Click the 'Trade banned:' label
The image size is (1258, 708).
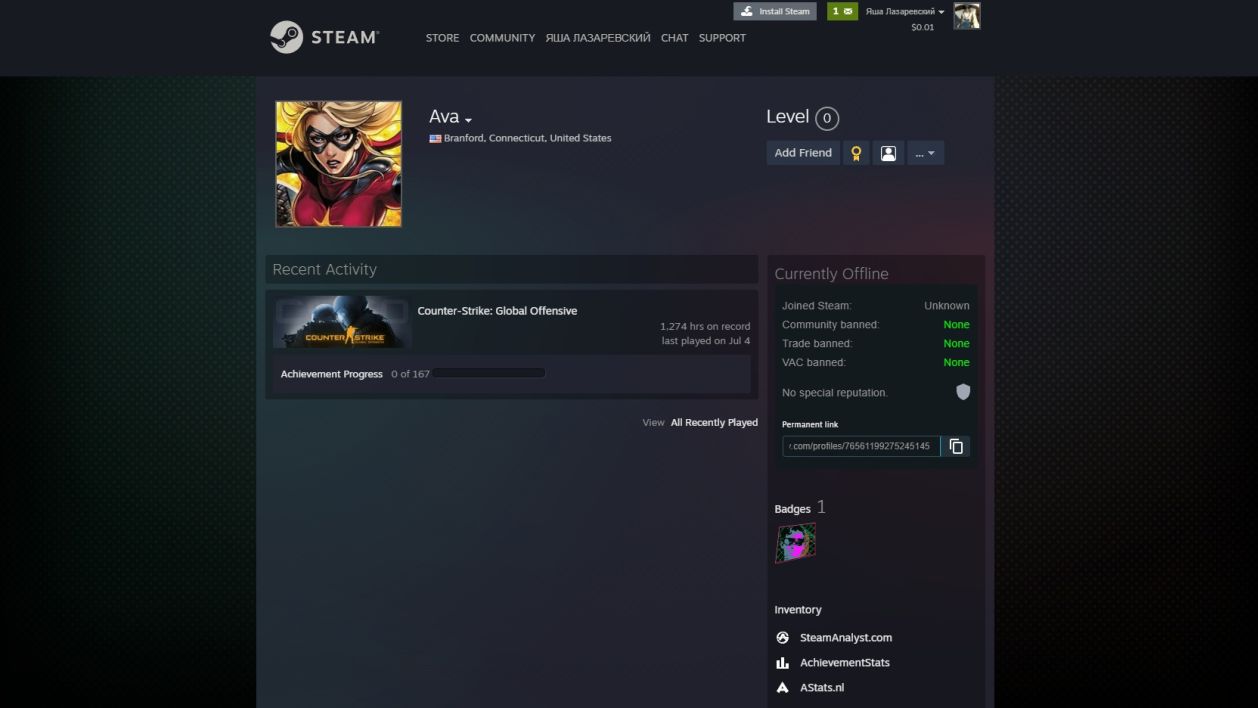coord(817,344)
